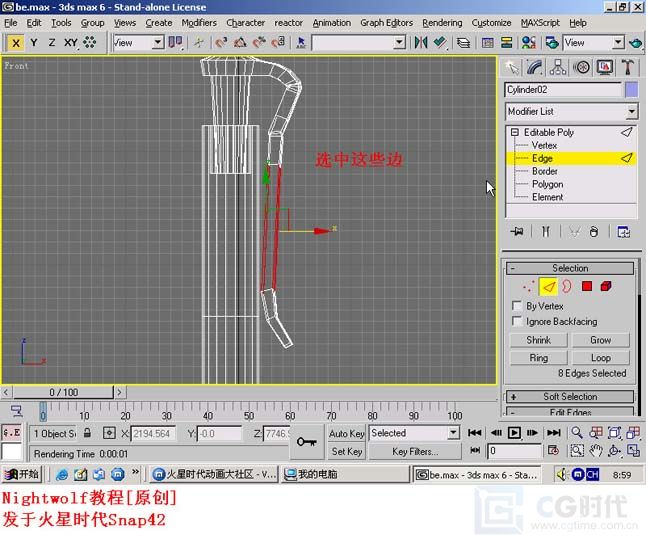Restrict to XY plane constraint
Screen dimensions: 646x539
(x=71, y=43)
